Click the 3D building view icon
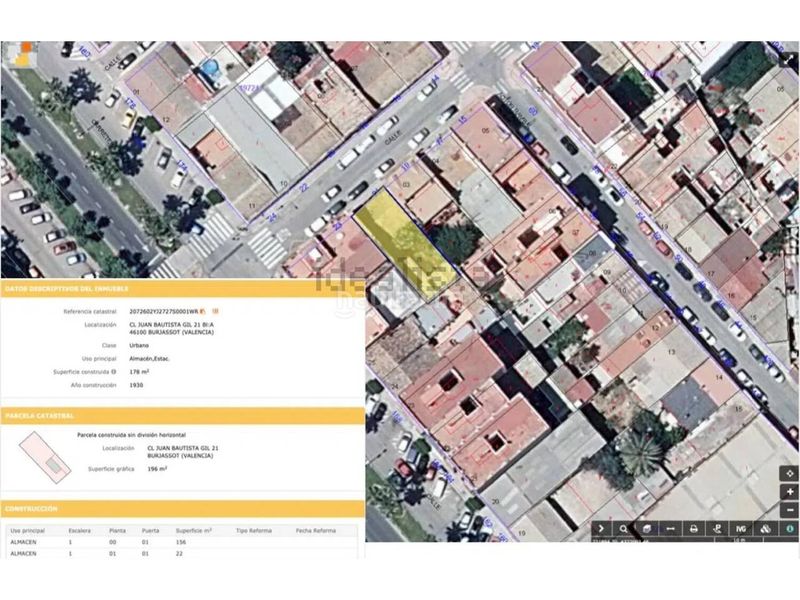Viewport: 800px width, 600px height. coord(647,529)
